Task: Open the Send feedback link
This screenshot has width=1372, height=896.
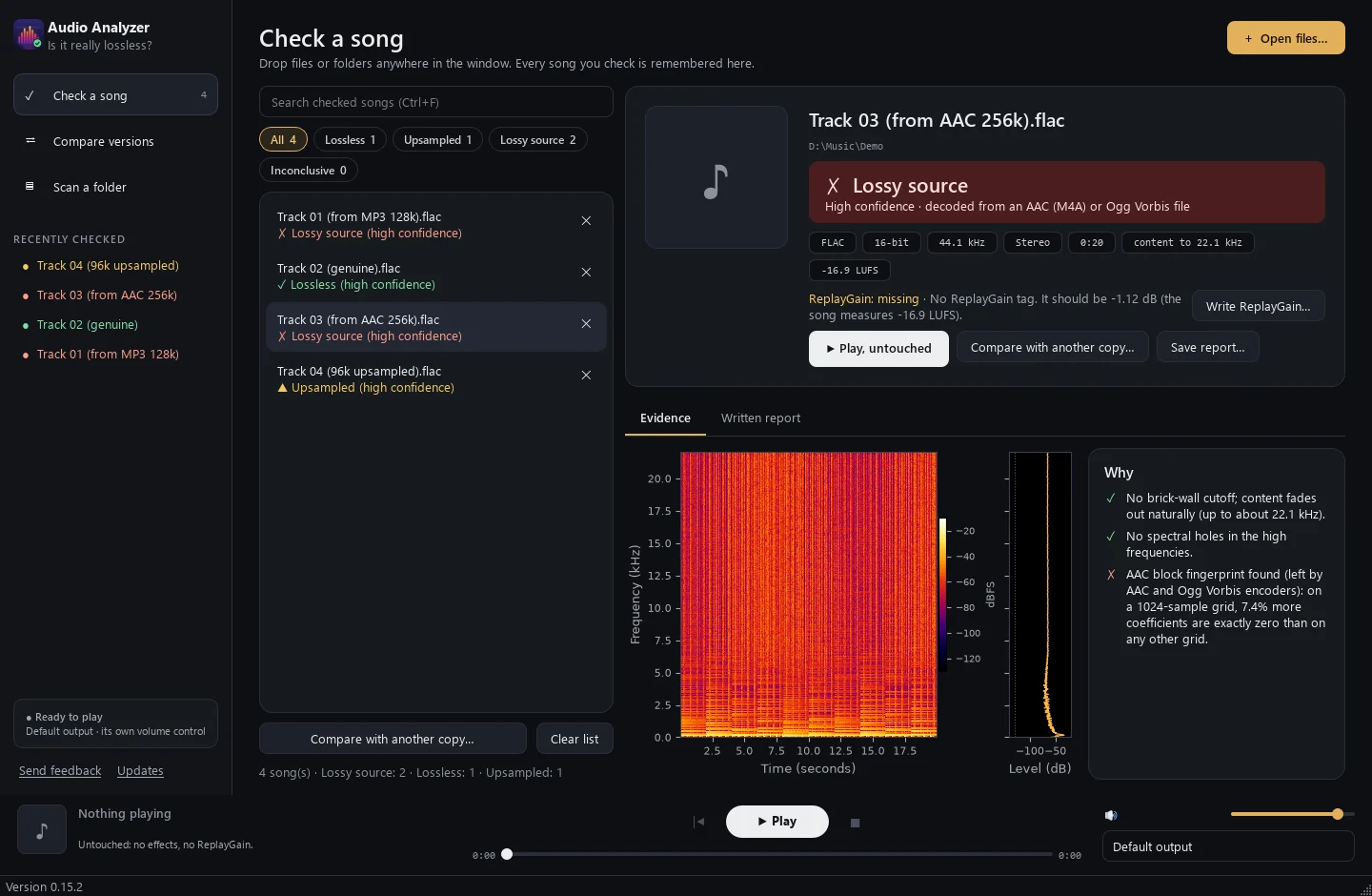Action: click(x=60, y=770)
